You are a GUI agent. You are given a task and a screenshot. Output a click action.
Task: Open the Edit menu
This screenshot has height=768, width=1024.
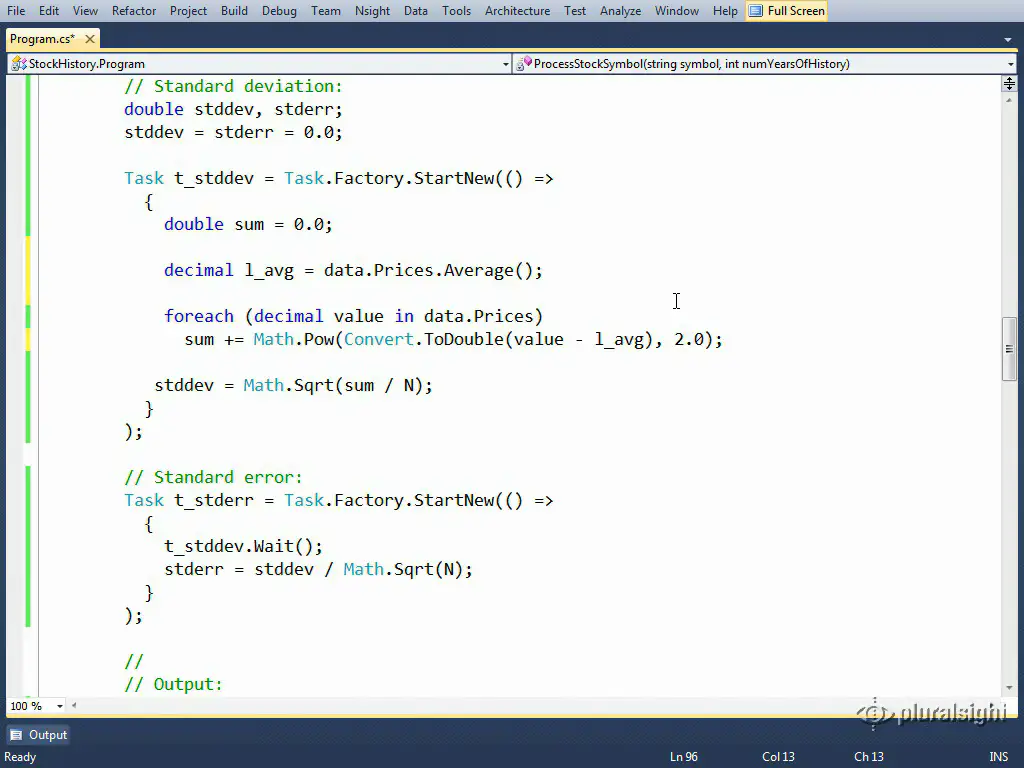pos(49,11)
